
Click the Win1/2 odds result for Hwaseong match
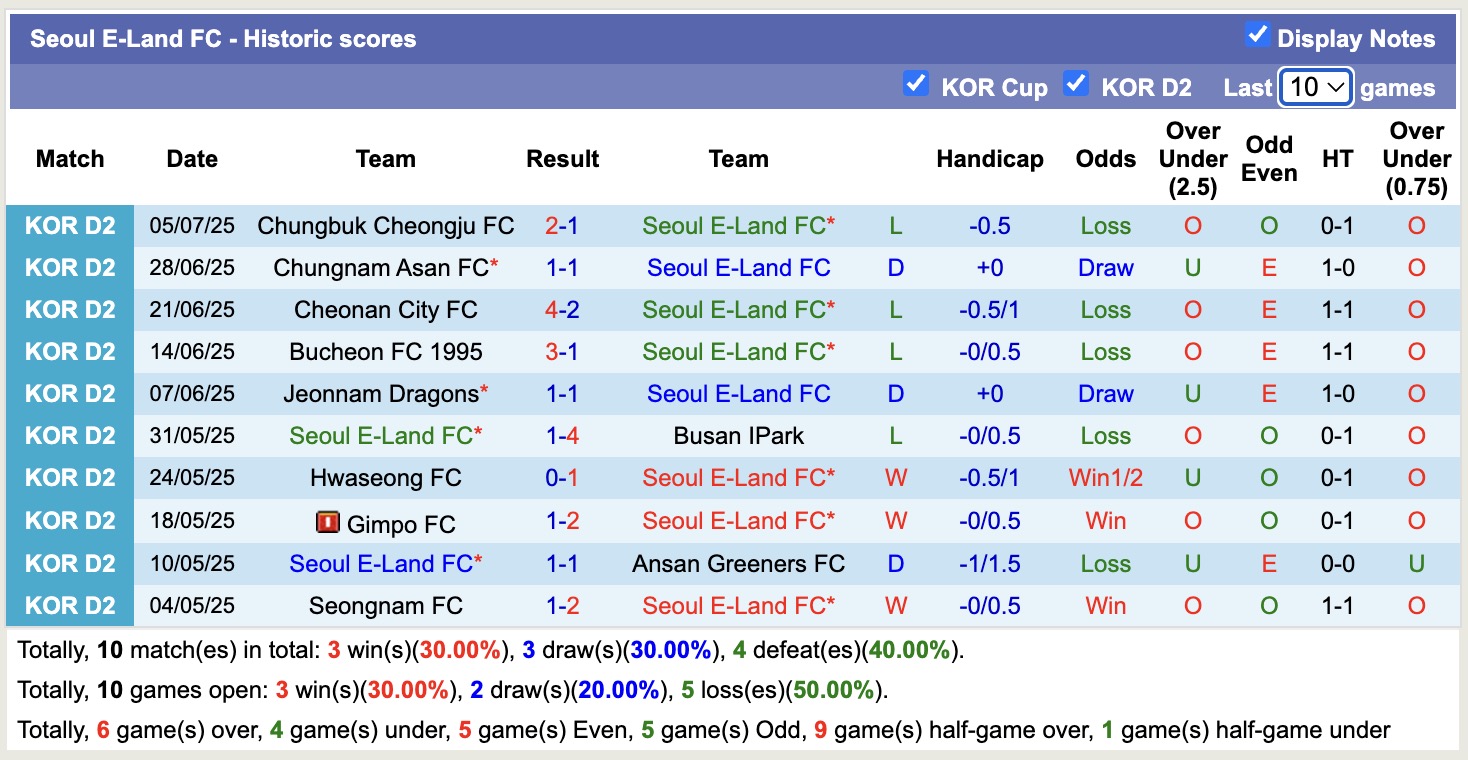[x=1105, y=477]
